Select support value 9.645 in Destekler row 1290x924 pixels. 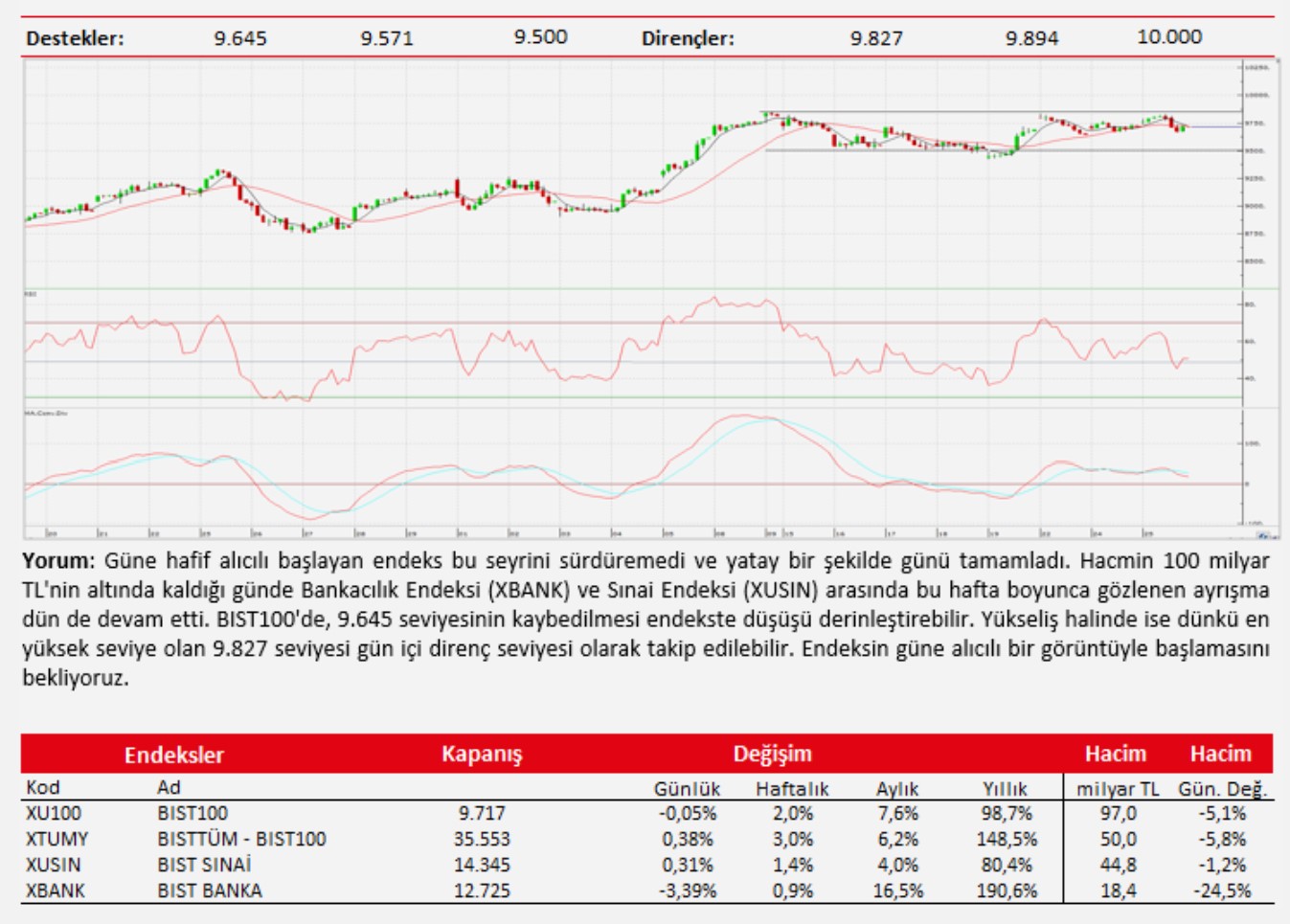coord(240,38)
